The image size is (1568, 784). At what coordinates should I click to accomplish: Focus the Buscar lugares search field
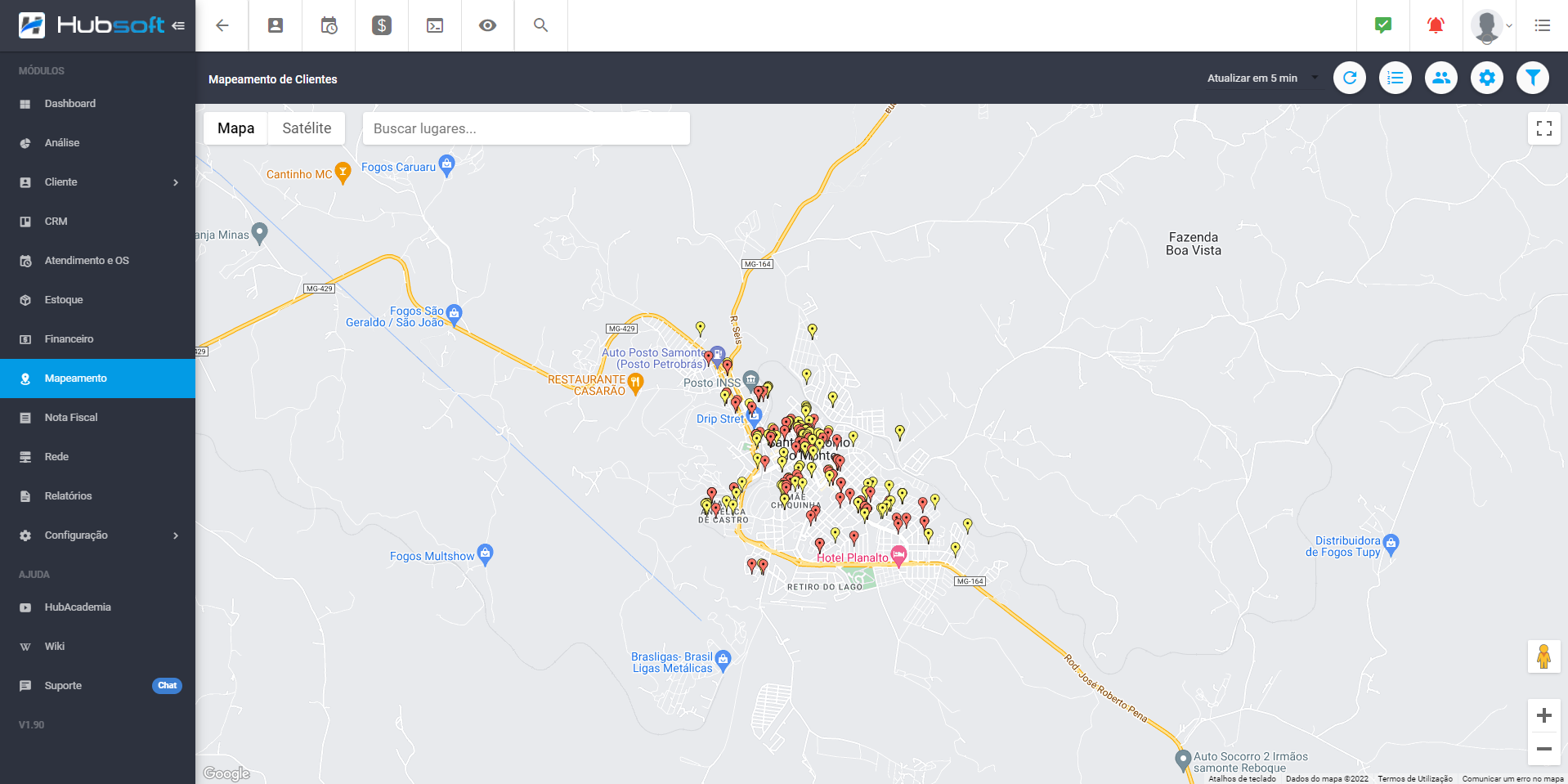[526, 128]
